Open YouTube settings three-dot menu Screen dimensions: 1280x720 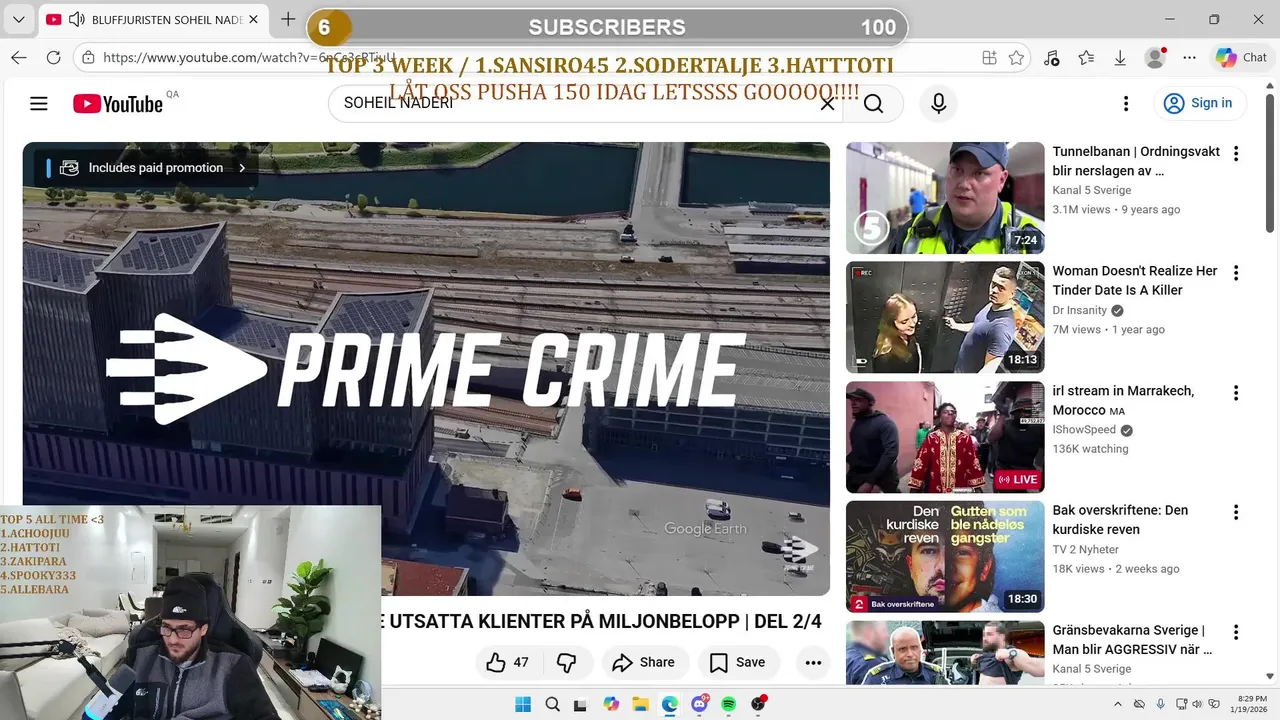pyautogui.click(x=1125, y=103)
